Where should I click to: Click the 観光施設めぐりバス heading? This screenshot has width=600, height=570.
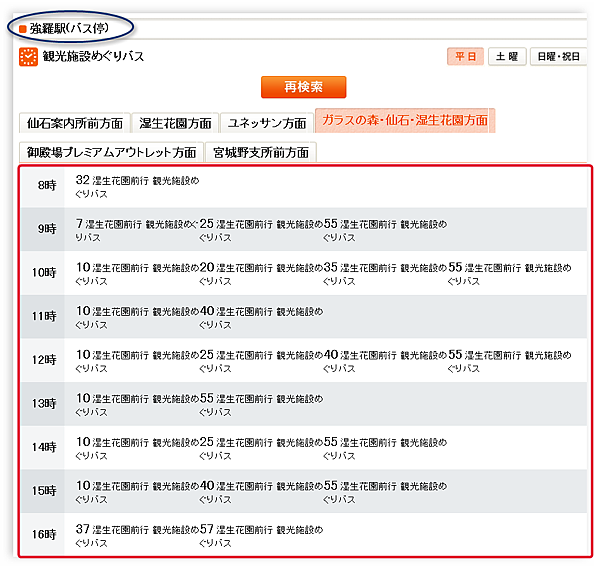pos(93,56)
